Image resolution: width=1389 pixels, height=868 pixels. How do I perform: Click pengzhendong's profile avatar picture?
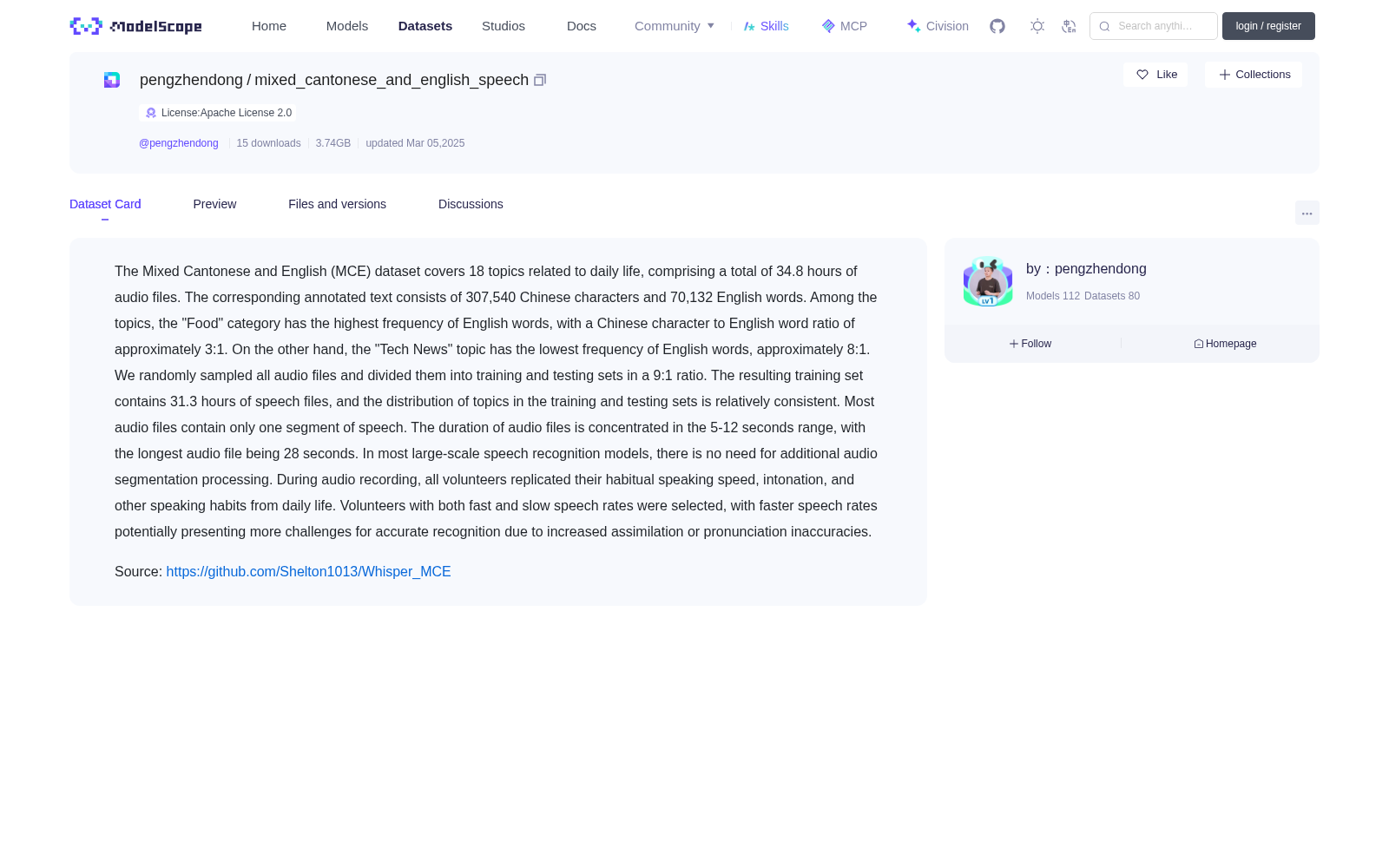pyautogui.click(x=988, y=281)
